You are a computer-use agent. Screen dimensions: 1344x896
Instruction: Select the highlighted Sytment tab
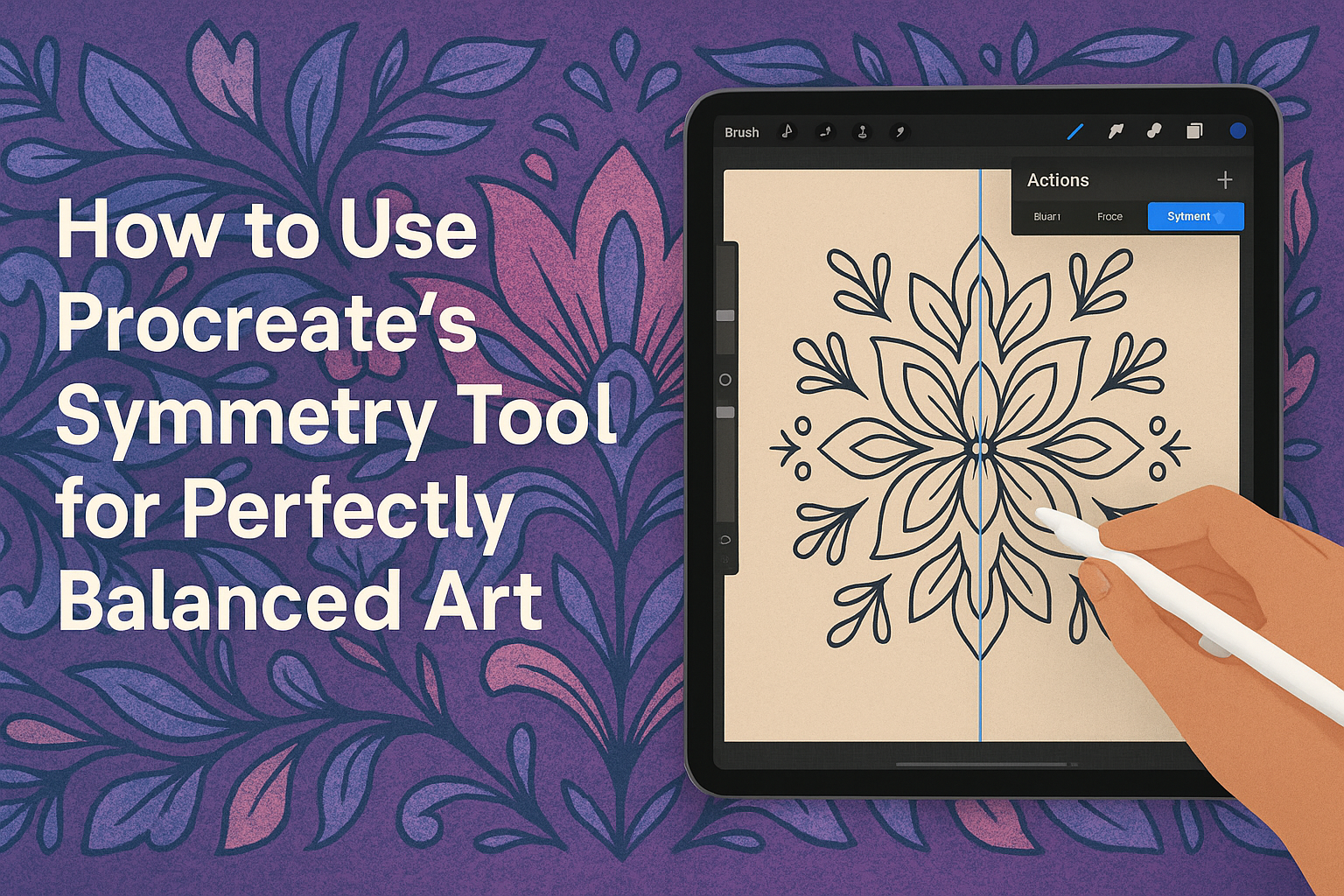[1195, 216]
